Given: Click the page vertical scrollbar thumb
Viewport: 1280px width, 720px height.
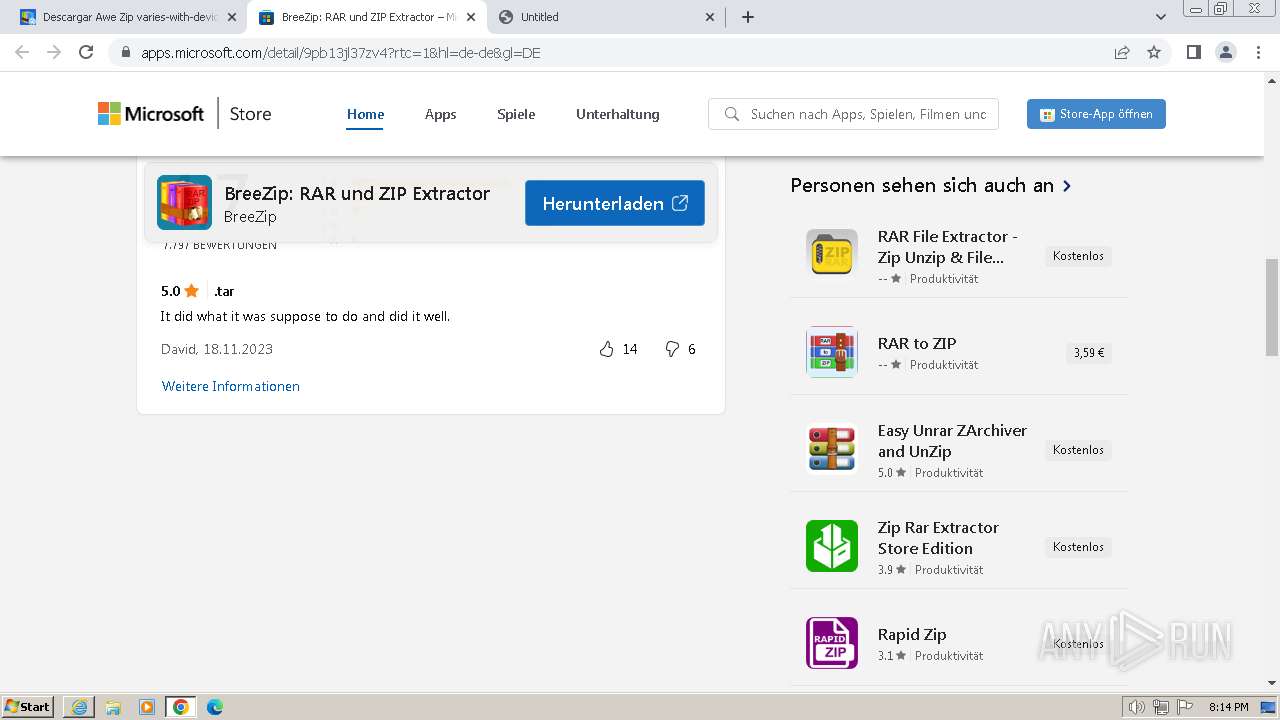Looking at the screenshot, I should (1272, 307).
